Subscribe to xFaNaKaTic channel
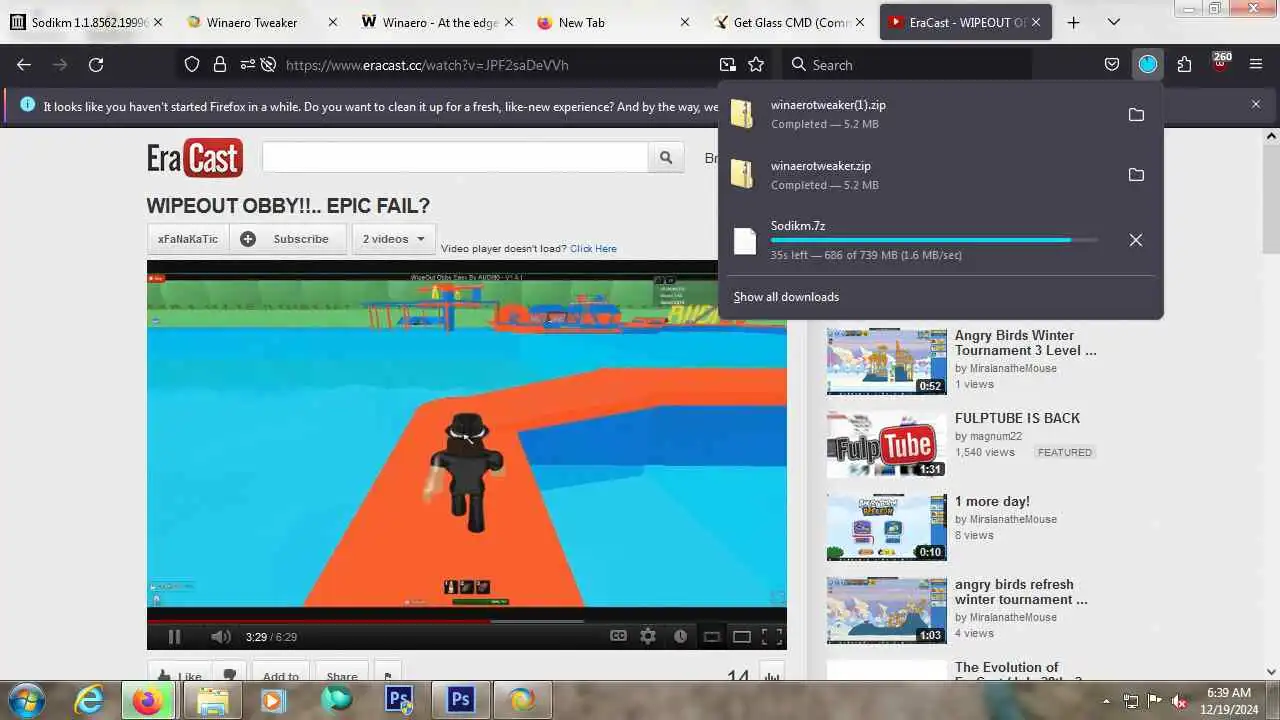1280x720 pixels. [288, 239]
